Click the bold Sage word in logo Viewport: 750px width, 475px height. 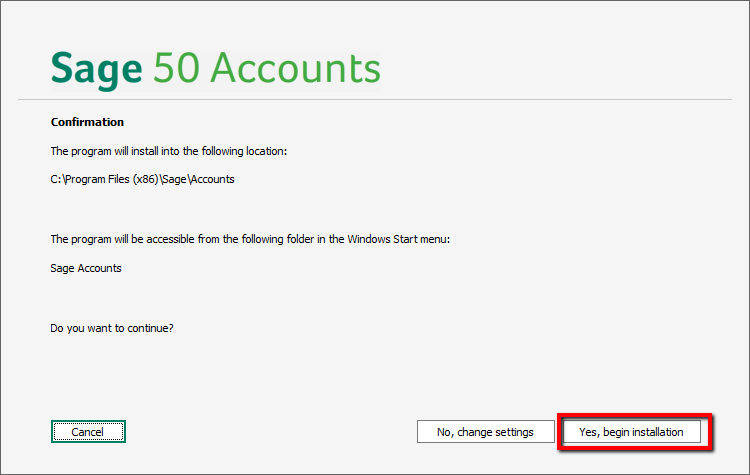97,71
